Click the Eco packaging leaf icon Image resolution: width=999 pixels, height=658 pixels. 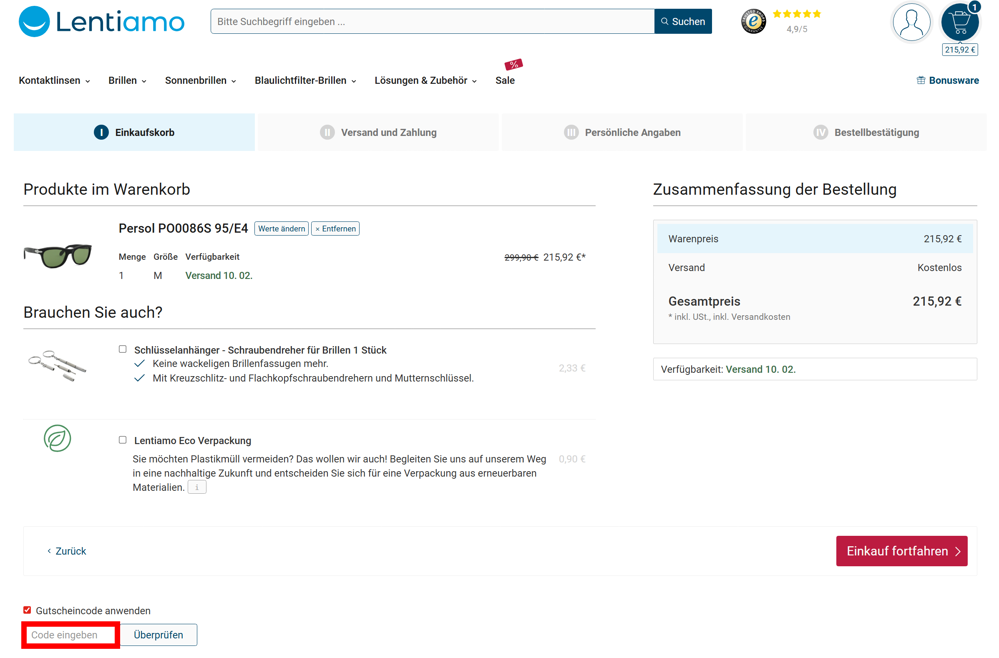57,438
